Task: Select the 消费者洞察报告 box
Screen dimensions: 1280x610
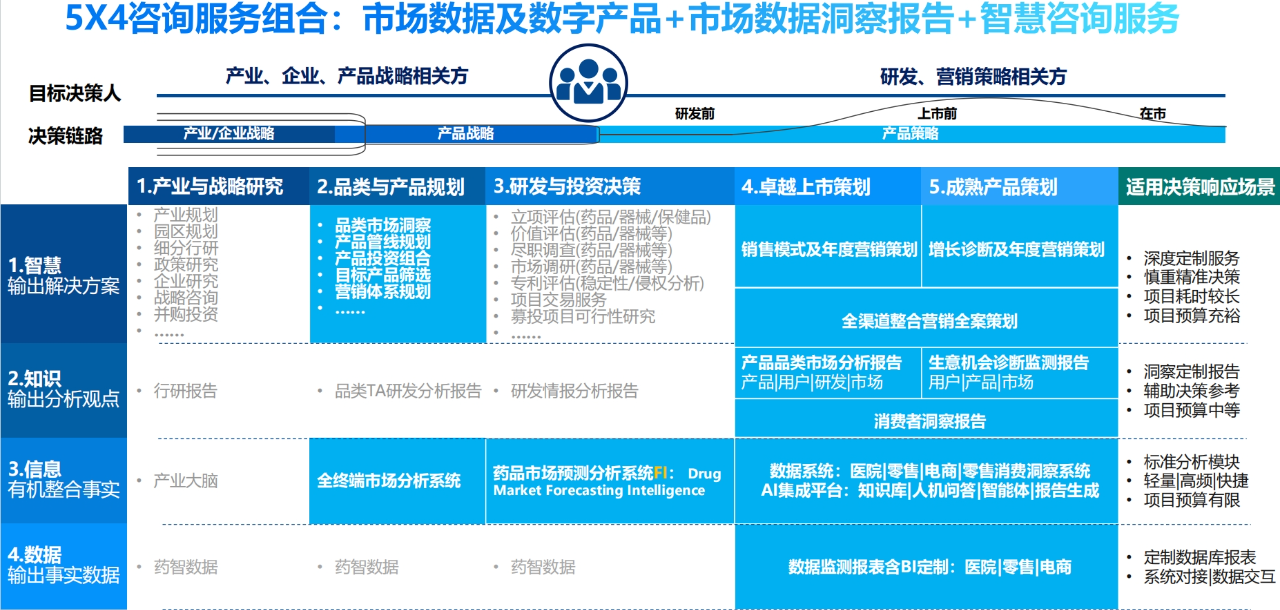Action: coord(928,421)
